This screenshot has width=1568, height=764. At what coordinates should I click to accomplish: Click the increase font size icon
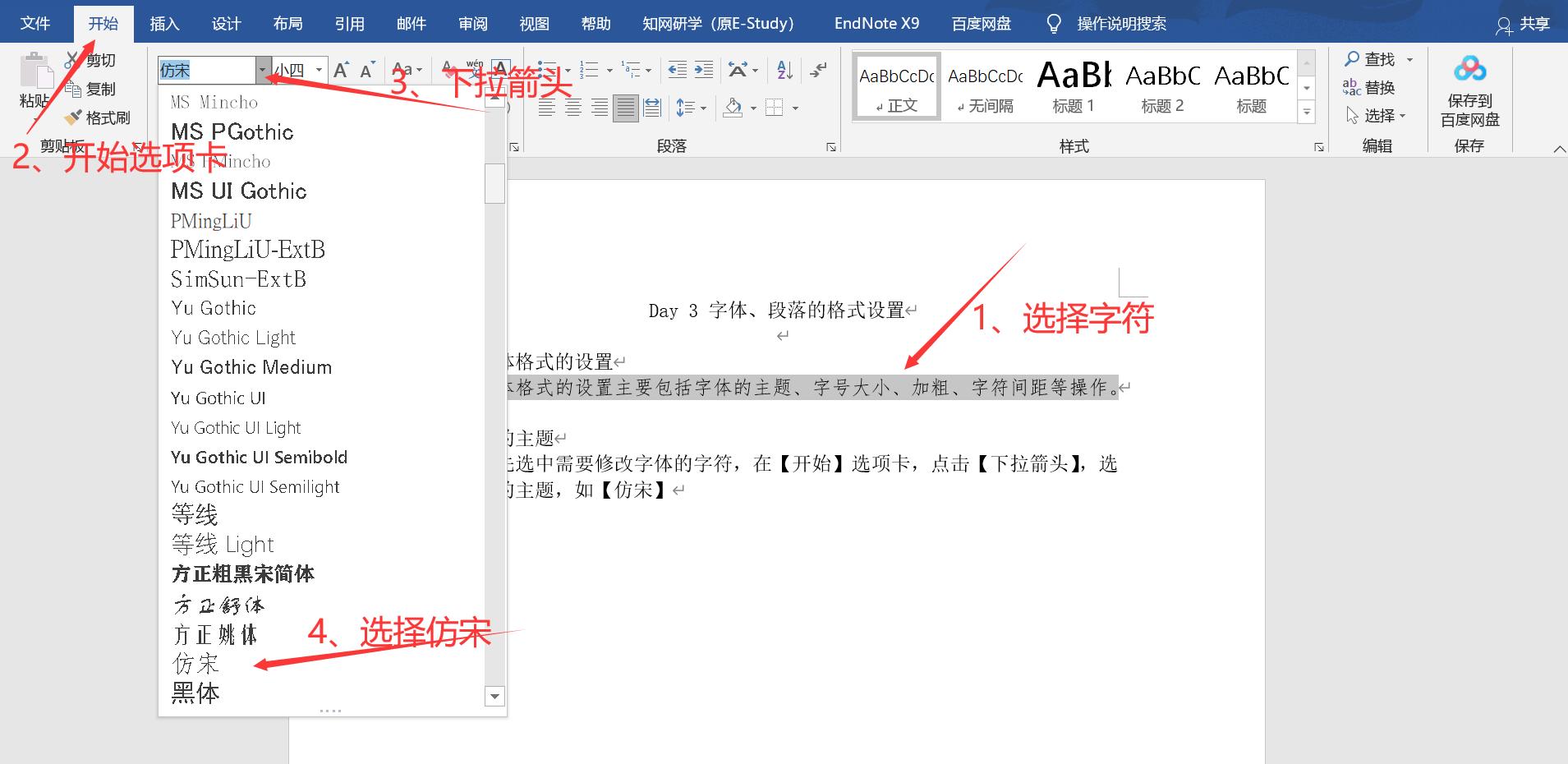point(340,69)
